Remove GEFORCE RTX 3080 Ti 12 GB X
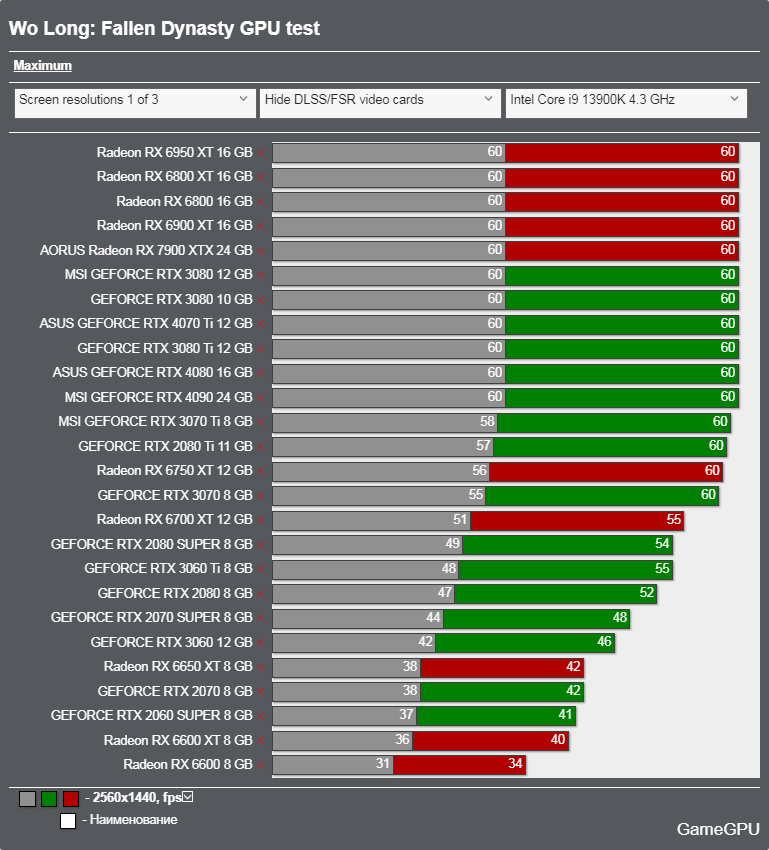Viewport: 769px width, 850px height. coord(260,349)
